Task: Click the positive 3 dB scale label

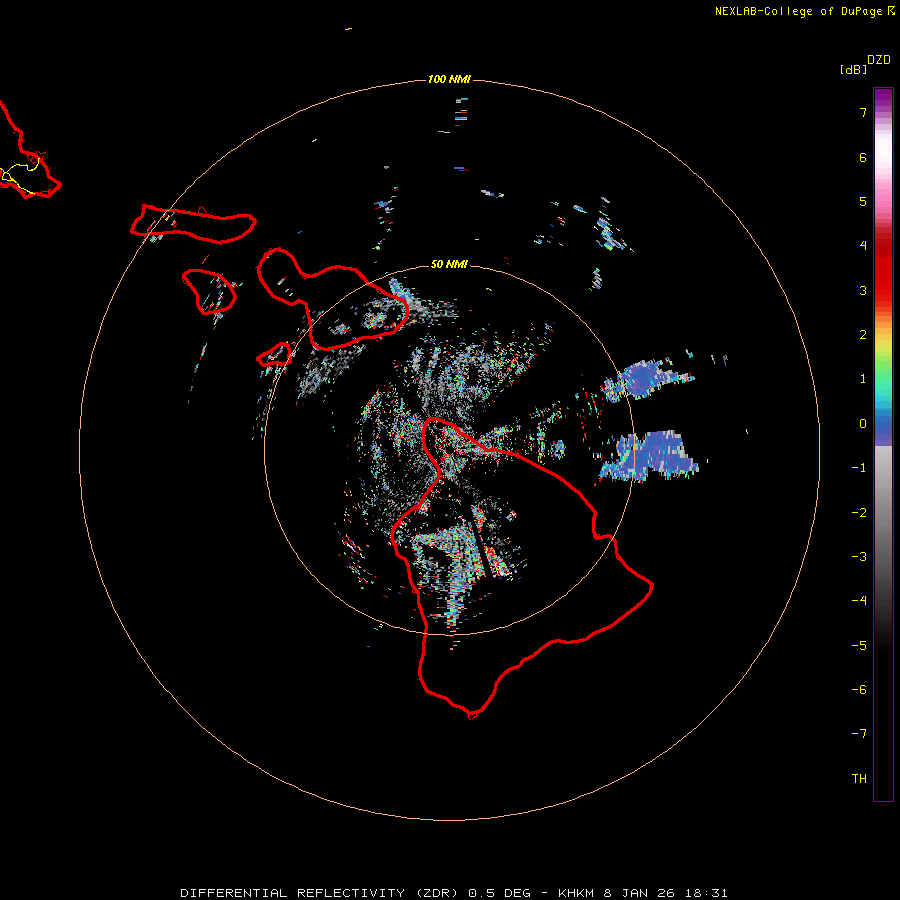Action: click(863, 290)
